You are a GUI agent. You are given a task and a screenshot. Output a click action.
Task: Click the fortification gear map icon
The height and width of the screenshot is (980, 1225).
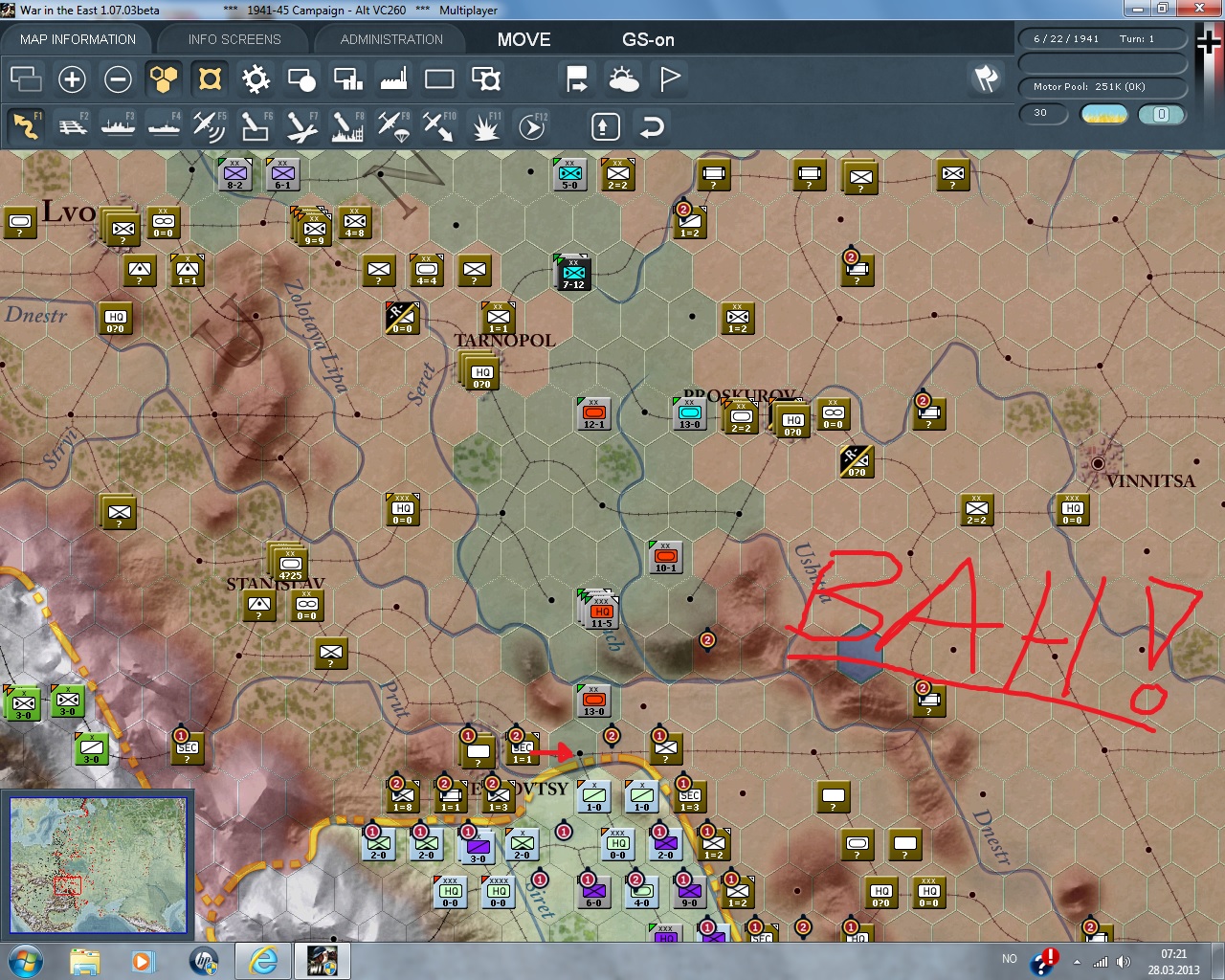256,78
